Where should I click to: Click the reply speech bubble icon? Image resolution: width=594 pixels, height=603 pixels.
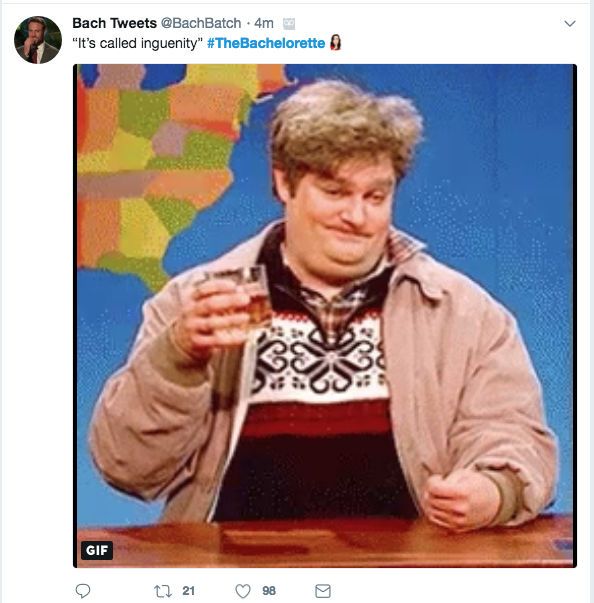coord(83,591)
